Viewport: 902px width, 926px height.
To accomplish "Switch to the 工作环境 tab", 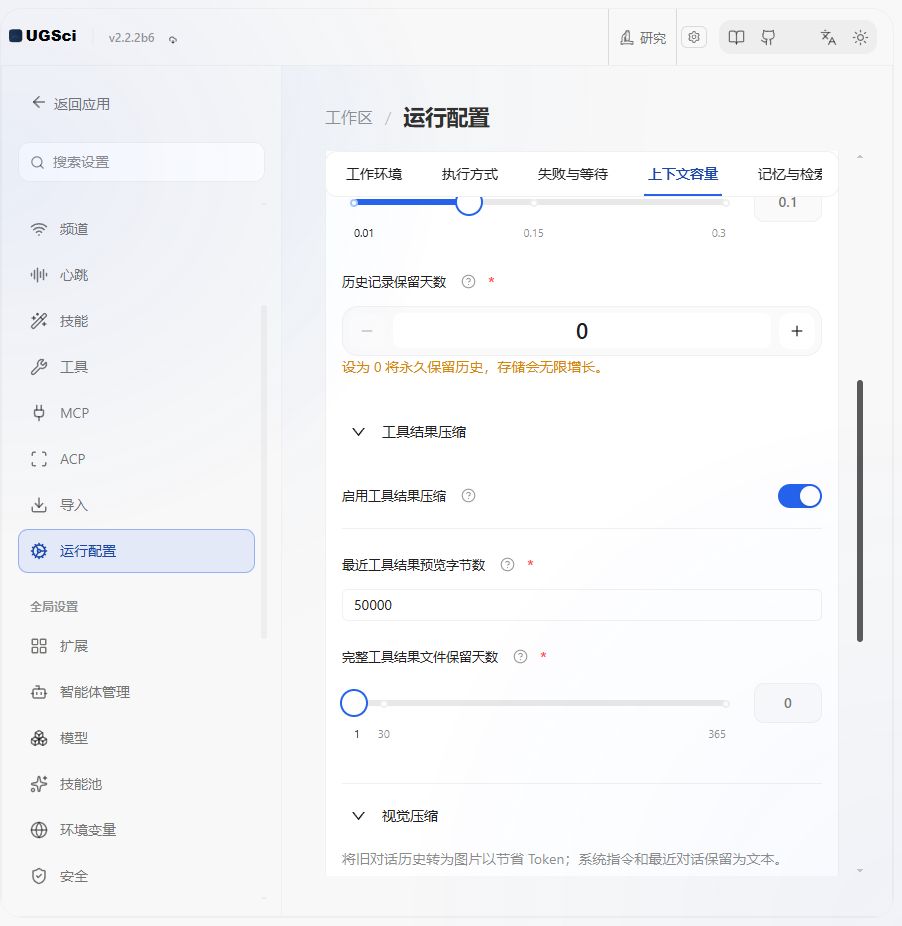I will 374,174.
